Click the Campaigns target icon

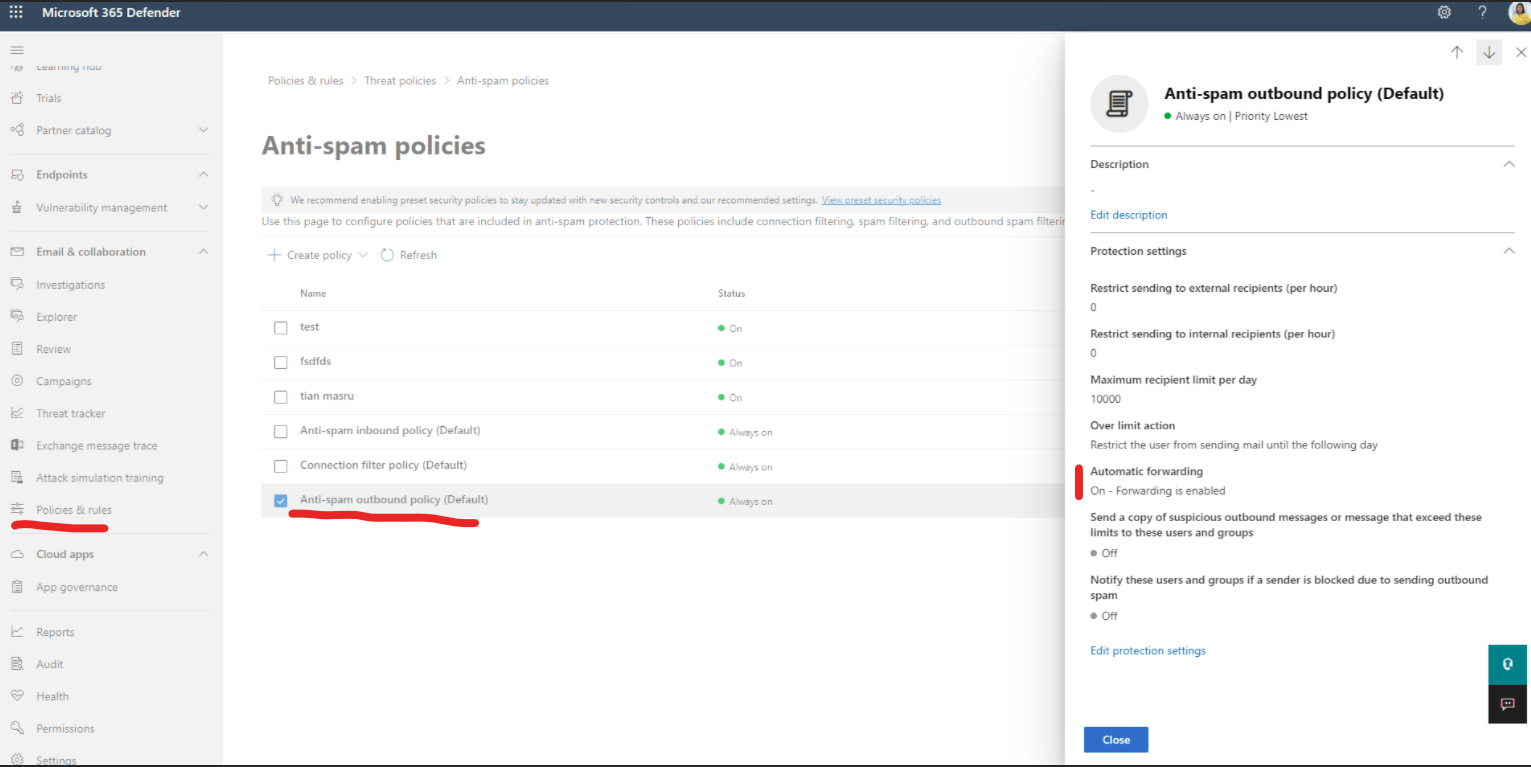[17, 381]
